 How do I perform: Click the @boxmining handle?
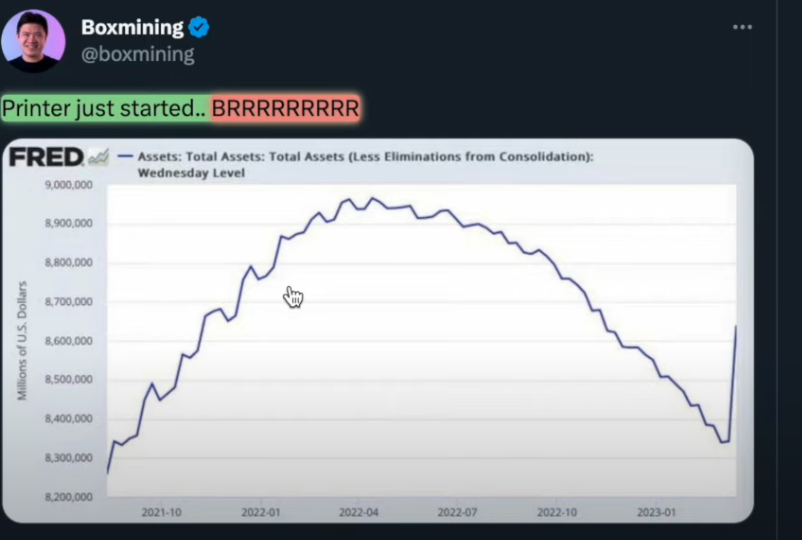[x=137, y=54]
